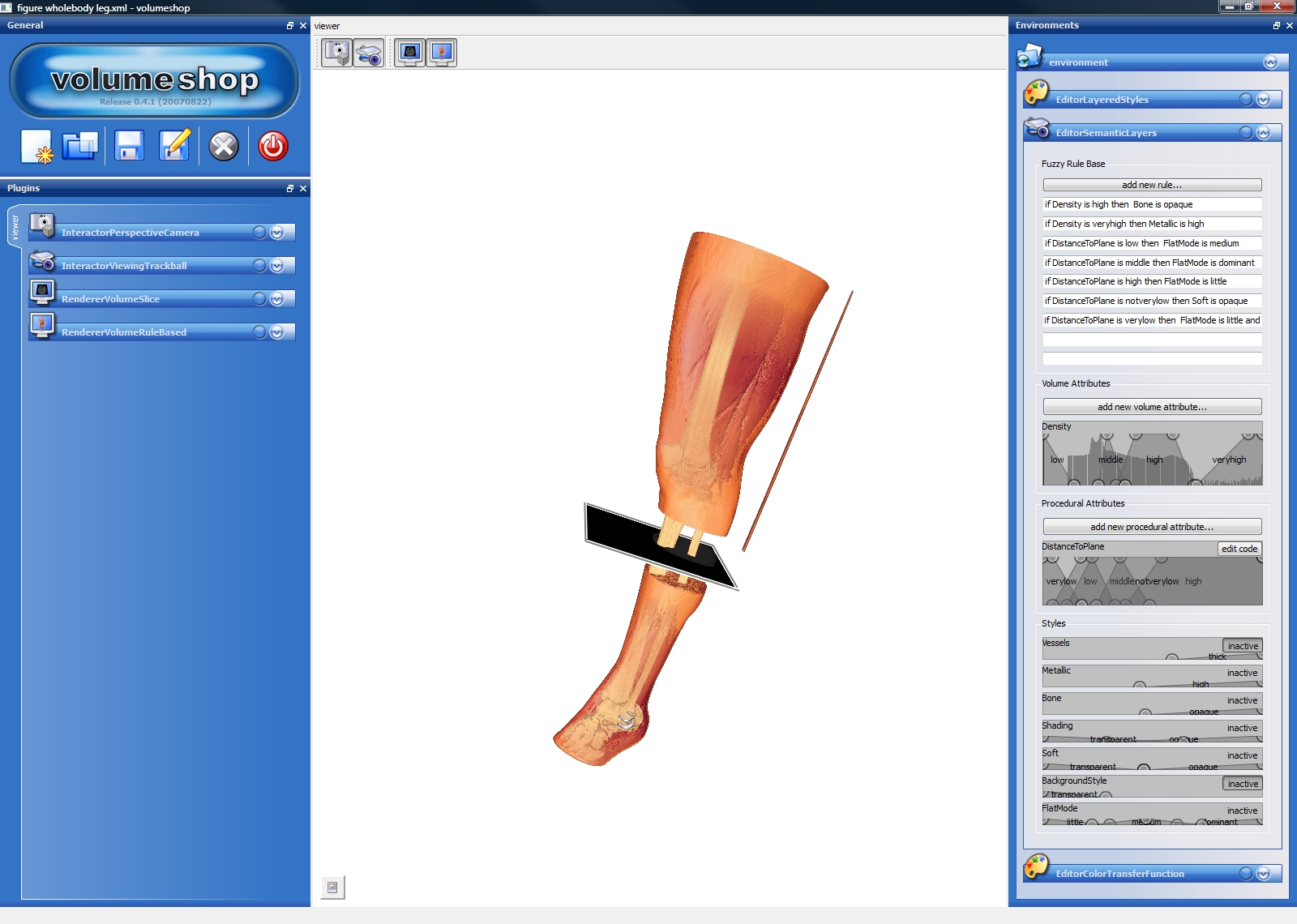Toggle Vessels style inactive button
The height and width of the screenshot is (924, 1297).
click(x=1242, y=646)
